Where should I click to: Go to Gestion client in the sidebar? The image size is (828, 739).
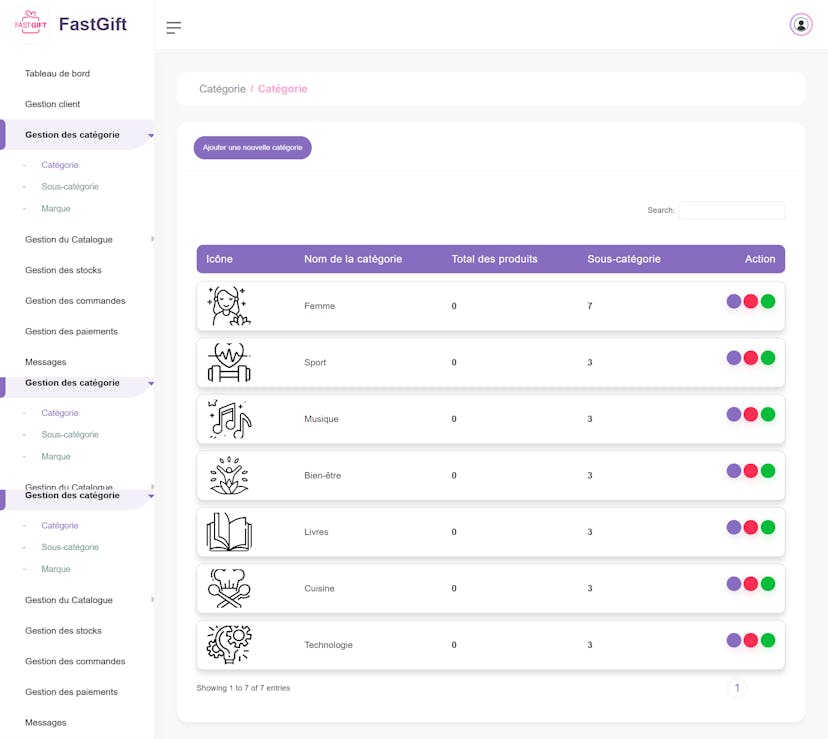tap(53, 104)
